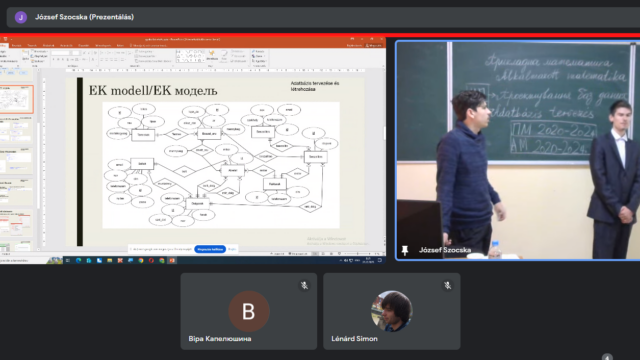640x360 pixels.
Task: Select the highlighted first slide thumbnail
Action: pyautogui.click(x=16, y=99)
